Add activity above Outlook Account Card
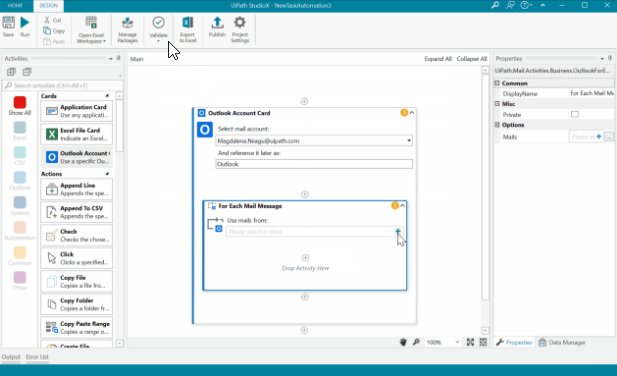Screen dimensions: 617x376 304,101
